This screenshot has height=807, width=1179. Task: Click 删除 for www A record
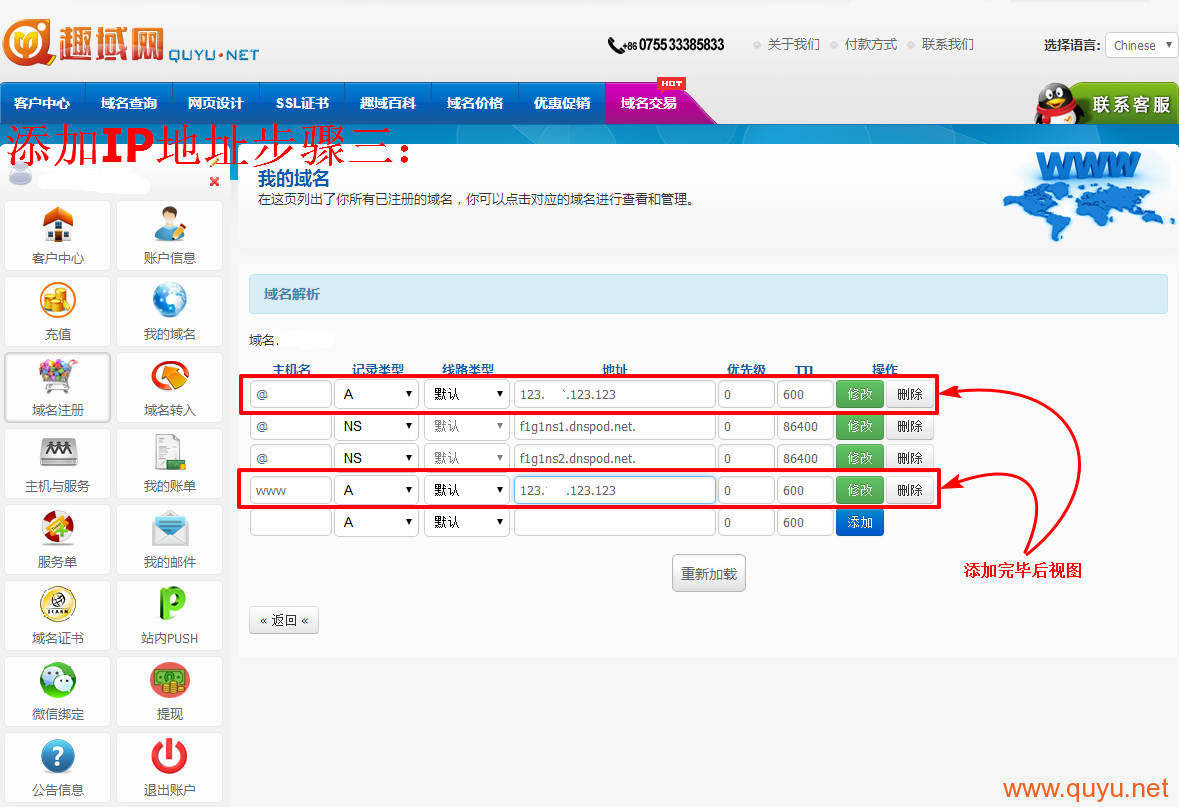point(910,490)
